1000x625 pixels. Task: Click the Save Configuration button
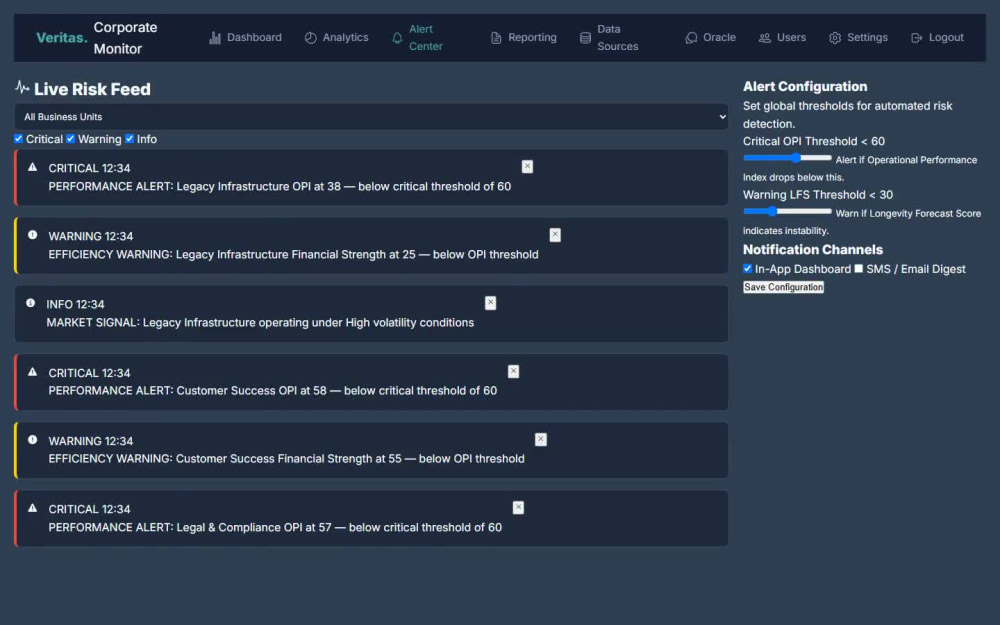point(783,287)
